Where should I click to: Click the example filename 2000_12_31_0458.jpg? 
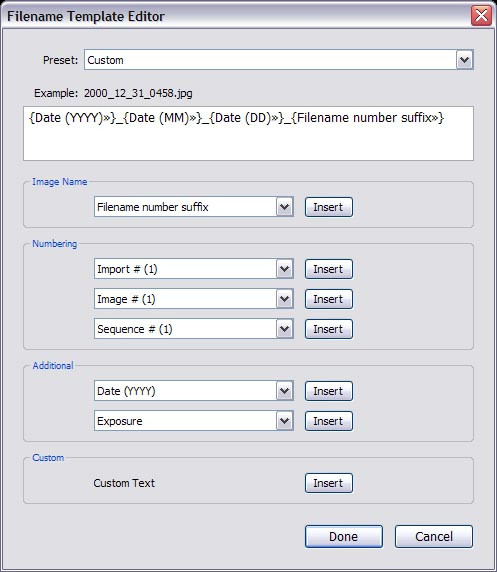click(138, 93)
